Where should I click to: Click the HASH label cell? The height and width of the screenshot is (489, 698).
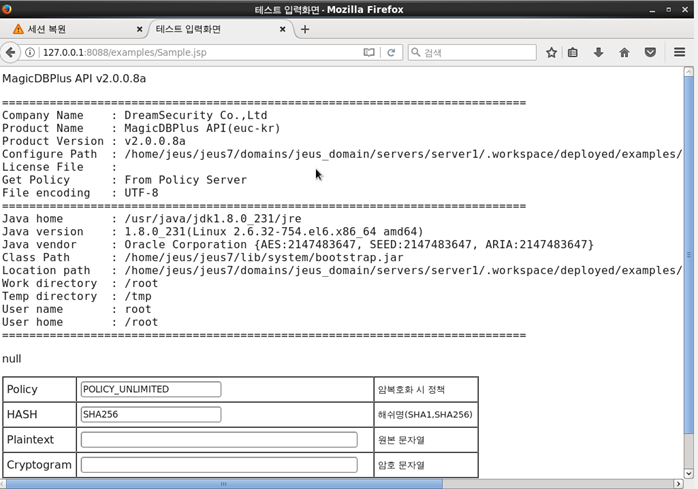40,415
